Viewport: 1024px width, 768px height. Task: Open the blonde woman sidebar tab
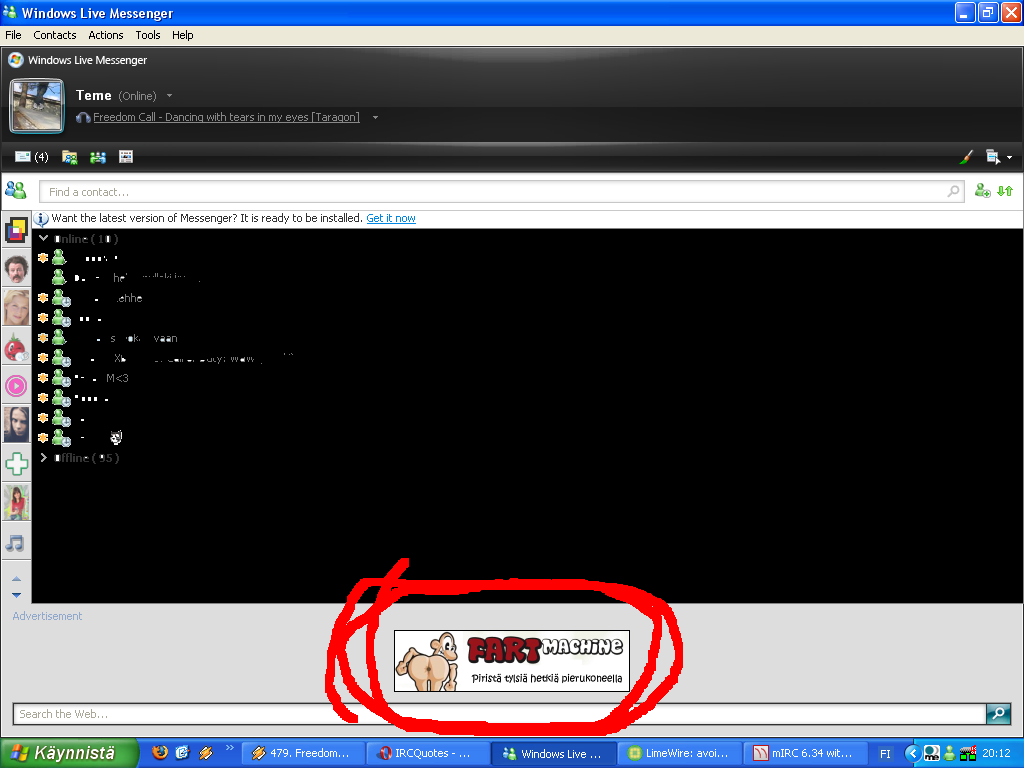click(16, 307)
